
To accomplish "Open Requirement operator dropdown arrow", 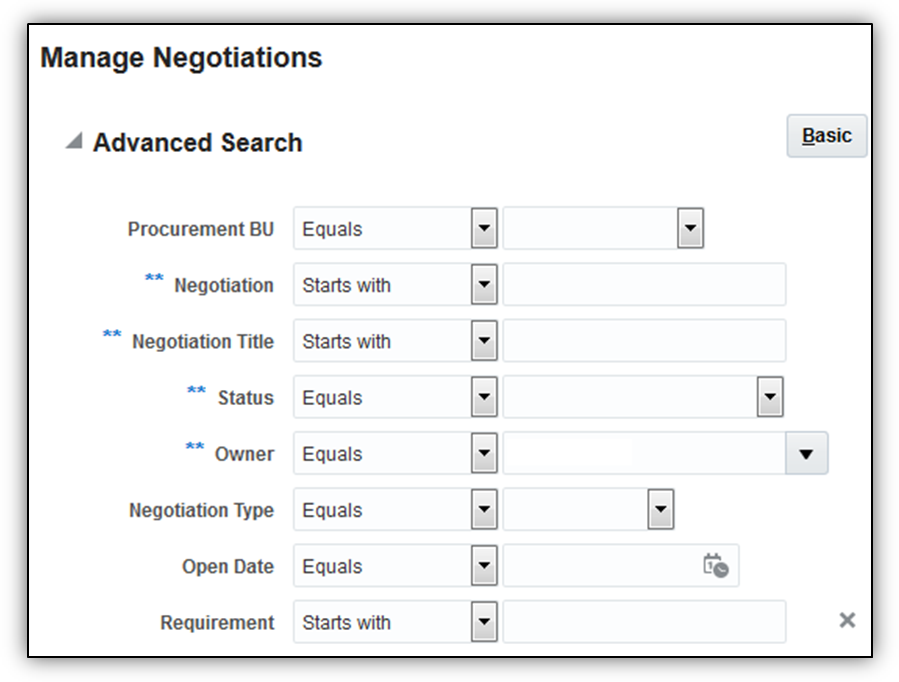I will coord(484,622).
